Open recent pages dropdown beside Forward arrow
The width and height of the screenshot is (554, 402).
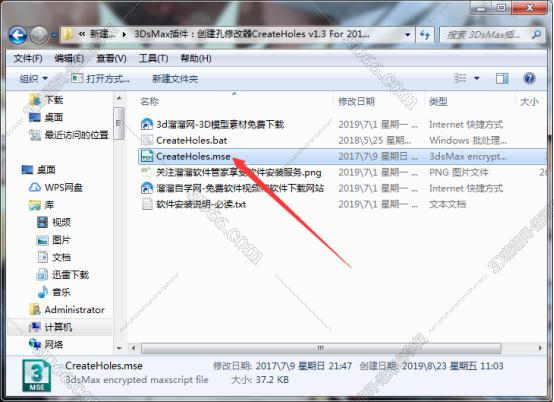point(54,35)
